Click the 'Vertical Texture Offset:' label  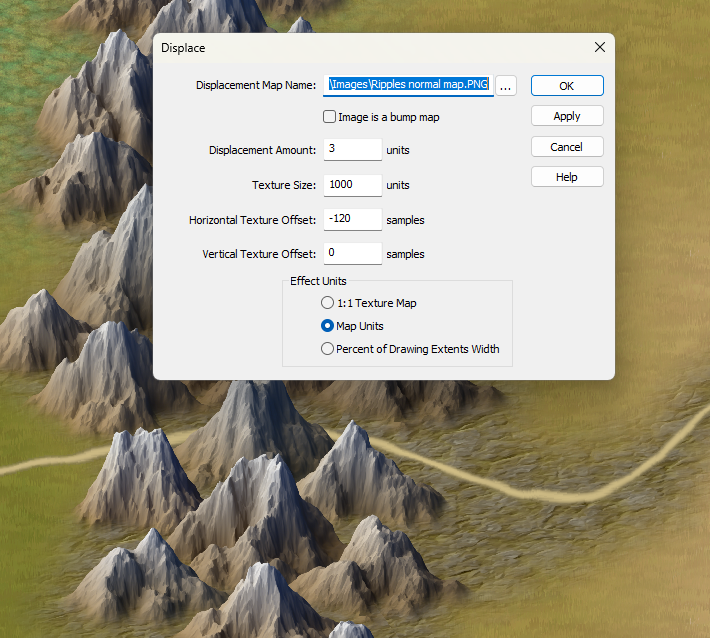259,254
